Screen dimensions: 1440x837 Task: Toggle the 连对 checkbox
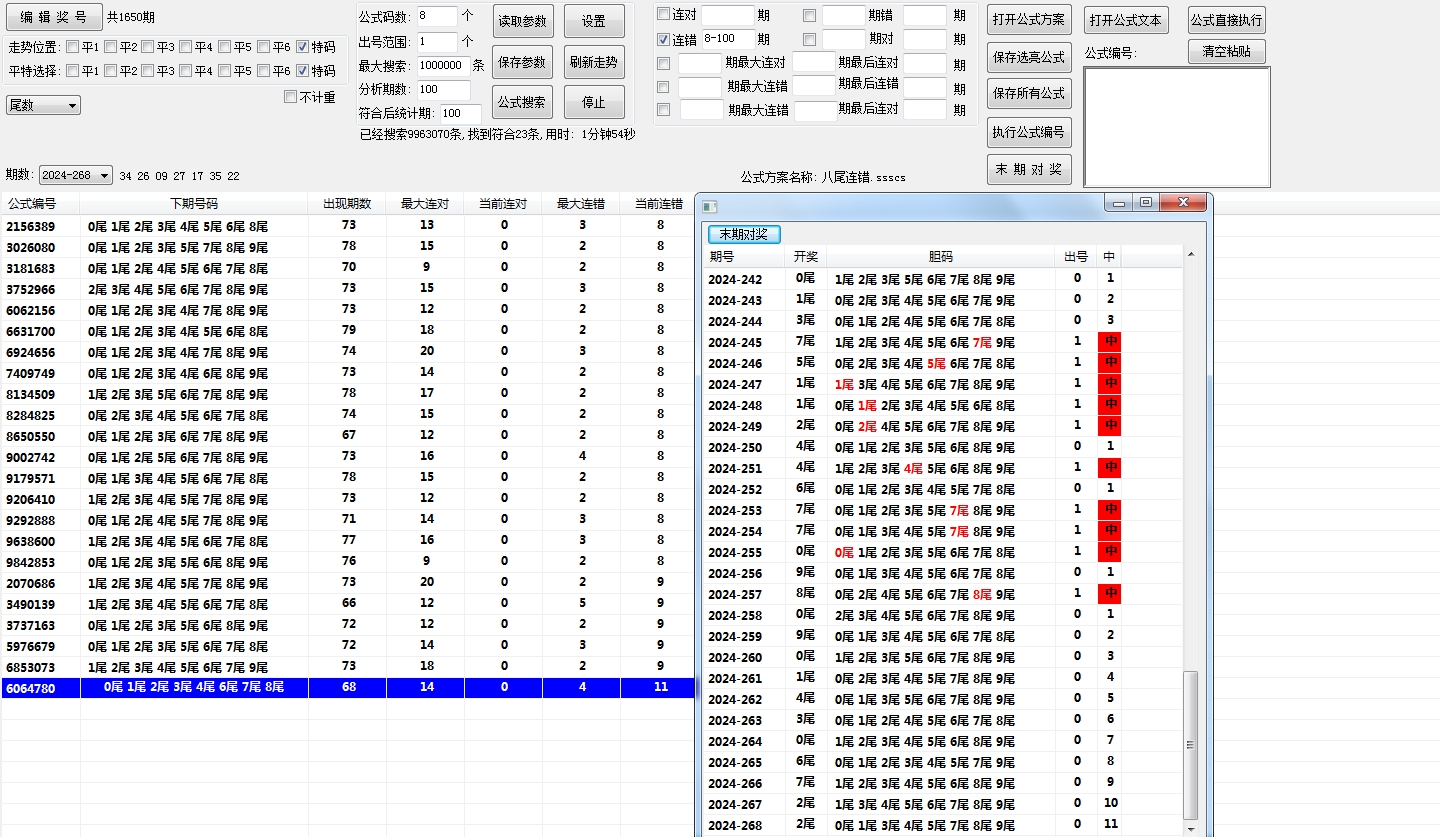tap(663, 14)
